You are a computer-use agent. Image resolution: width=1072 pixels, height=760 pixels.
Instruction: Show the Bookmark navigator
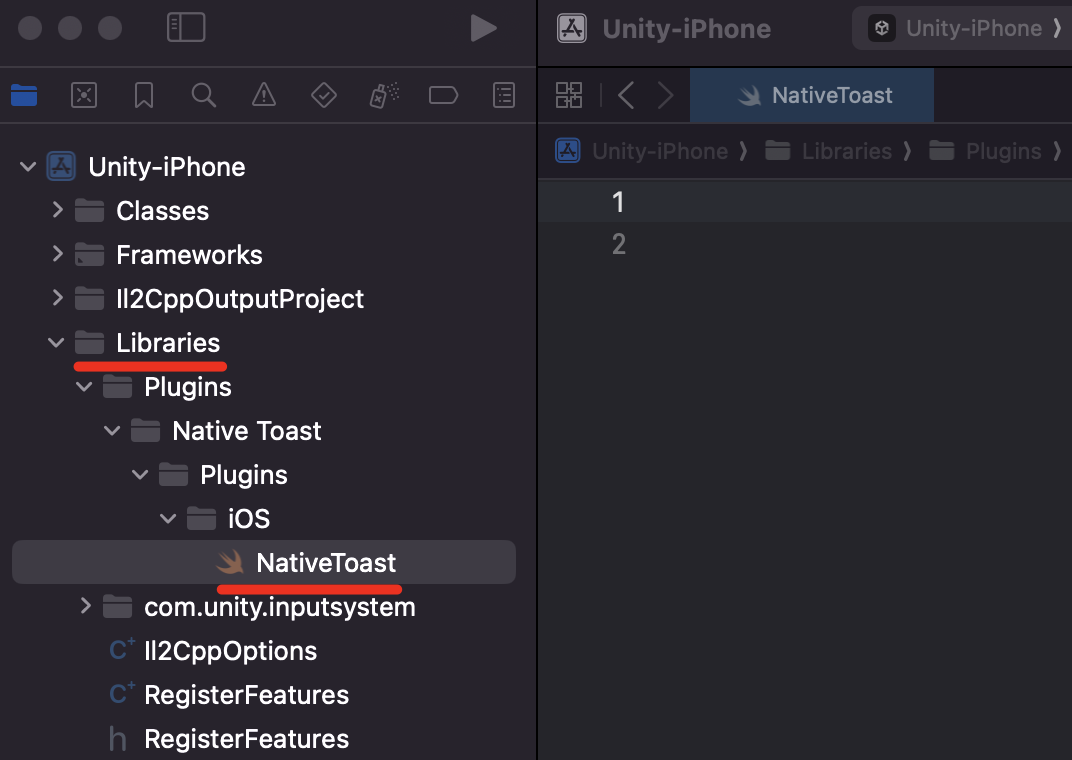click(144, 95)
